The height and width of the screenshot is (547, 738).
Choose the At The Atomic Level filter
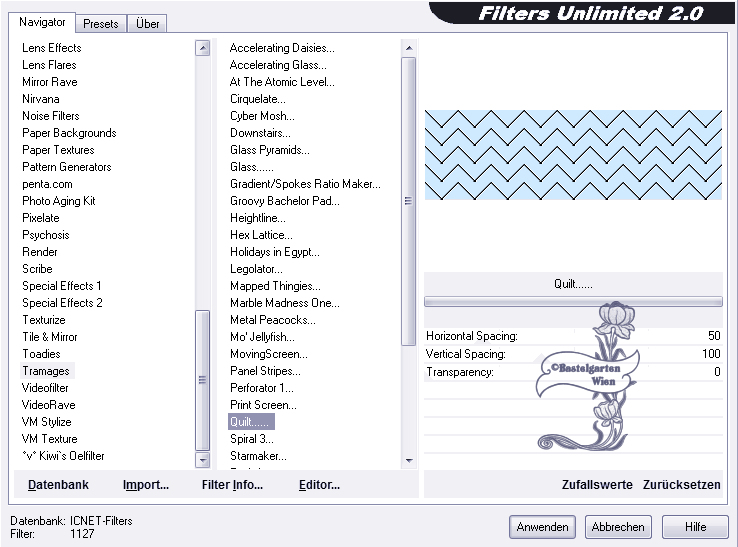coord(282,82)
